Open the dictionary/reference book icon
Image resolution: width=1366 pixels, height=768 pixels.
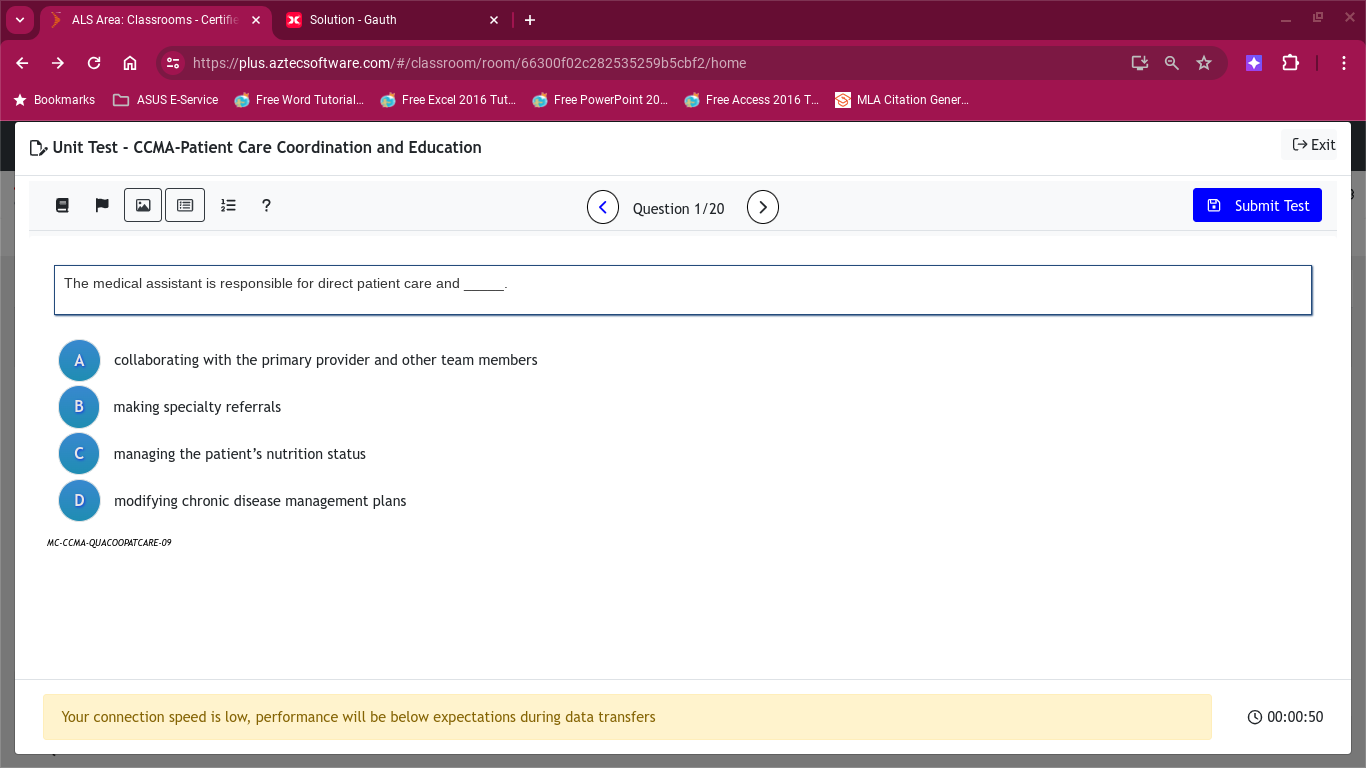point(62,204)
